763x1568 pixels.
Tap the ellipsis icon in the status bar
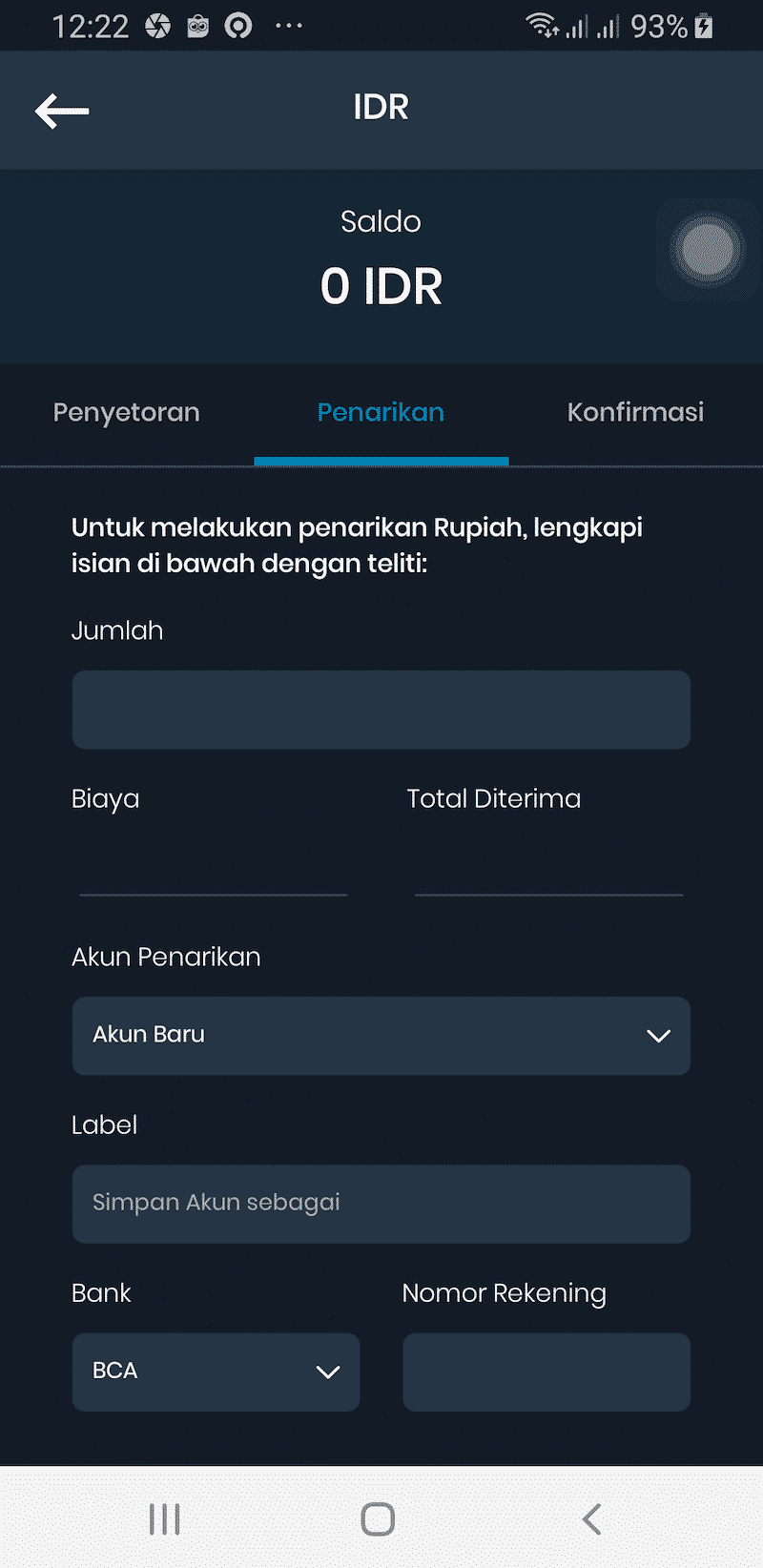[288, 26]
